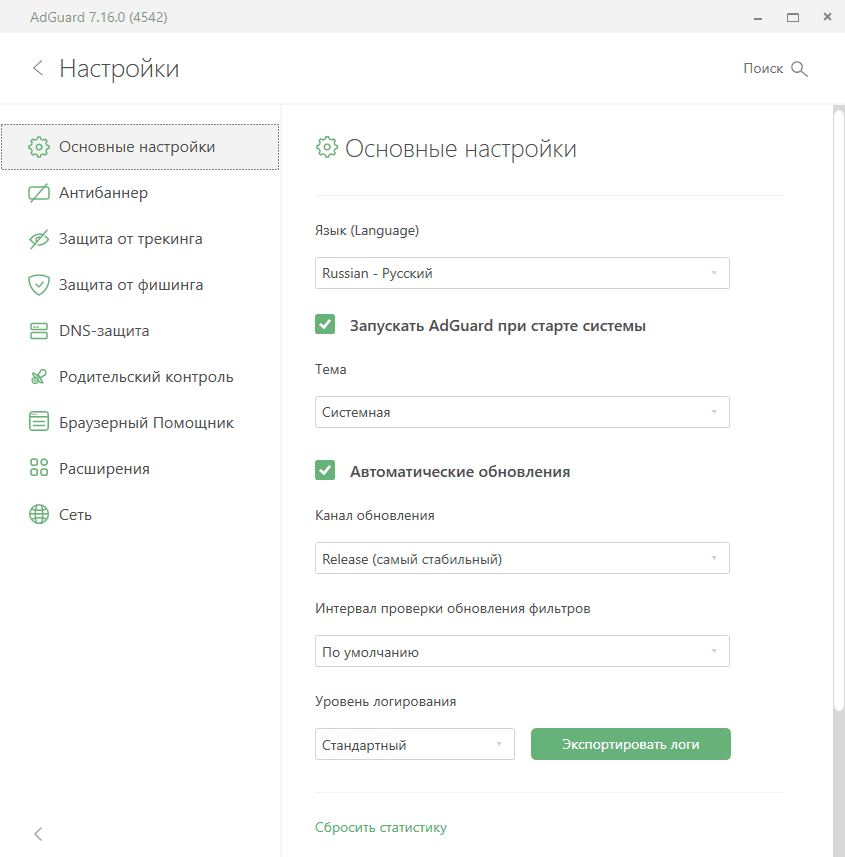This screenshot has height=857, width=845.
Task: Open the Защита от трекинга section
Action: pos(140,239)
